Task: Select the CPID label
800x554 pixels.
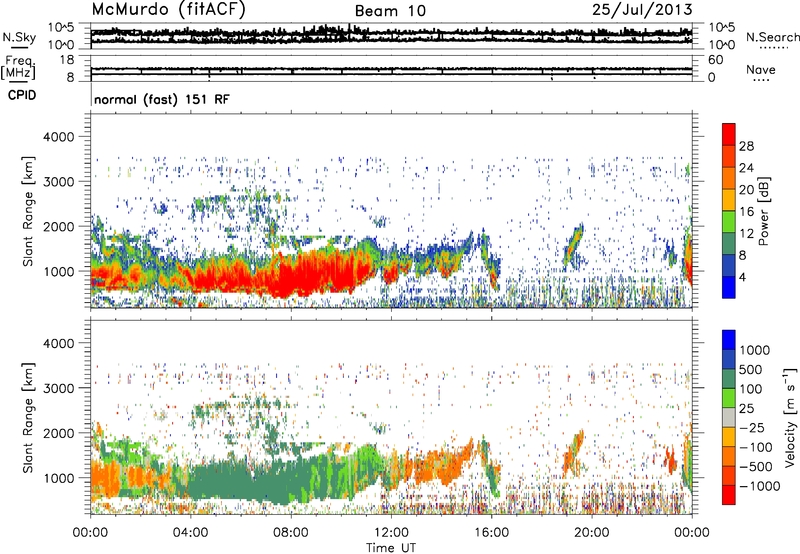Action: [x=22, y=95]
